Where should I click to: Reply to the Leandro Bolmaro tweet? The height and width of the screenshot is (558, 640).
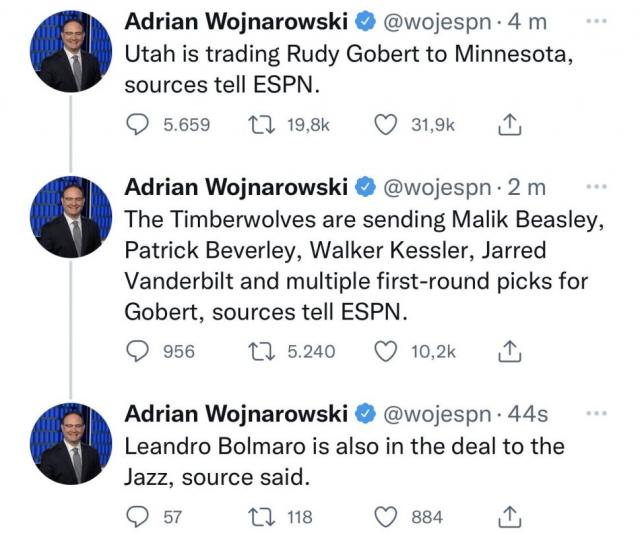(x=138, y=517)
